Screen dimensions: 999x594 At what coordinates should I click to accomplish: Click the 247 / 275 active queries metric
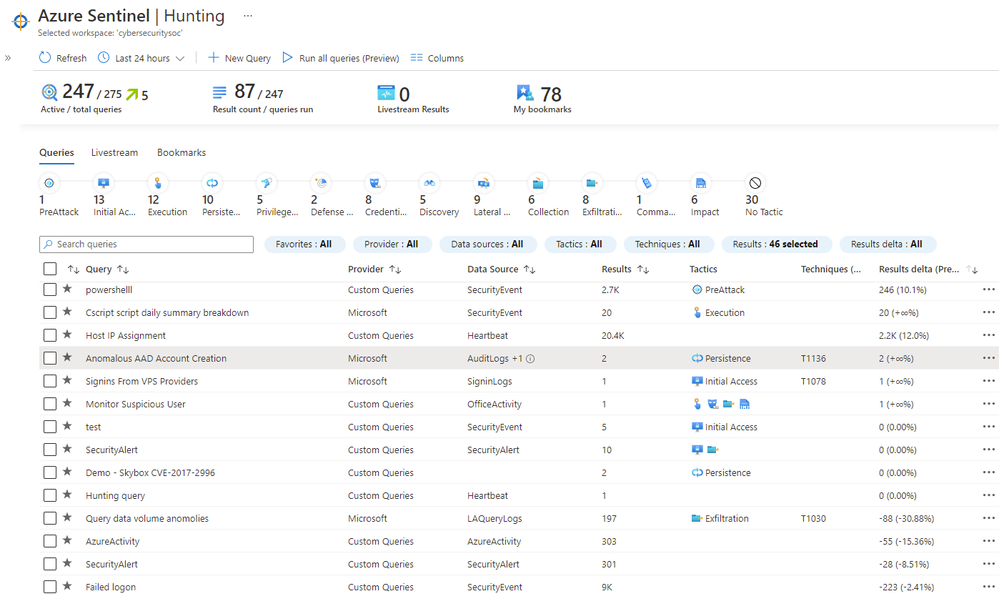pos(94,98)
